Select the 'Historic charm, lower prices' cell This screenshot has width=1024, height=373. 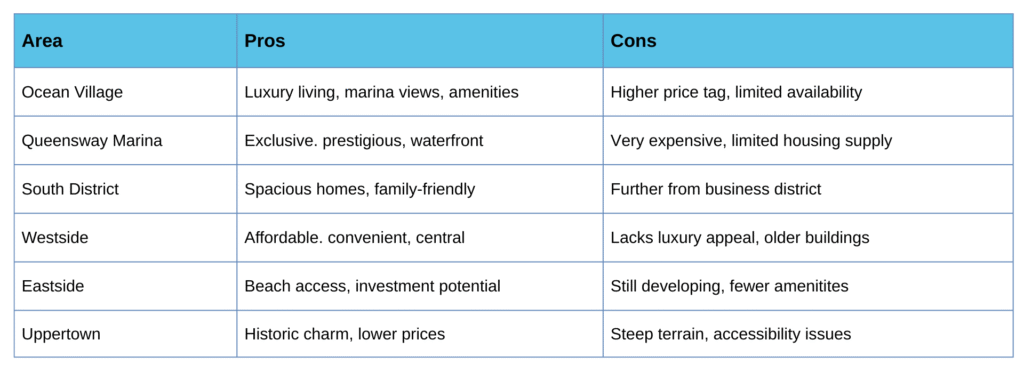tap(420, 334)
